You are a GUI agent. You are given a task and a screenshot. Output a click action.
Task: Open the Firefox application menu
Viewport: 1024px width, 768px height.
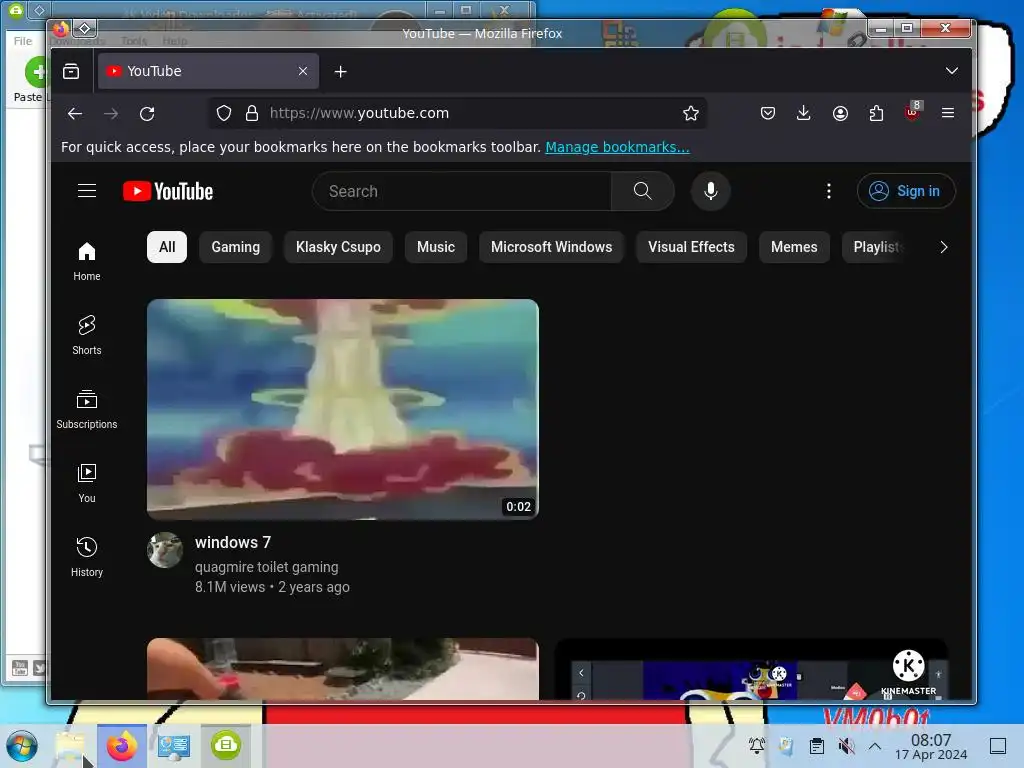pyautogui.click(x=948, y=114)
